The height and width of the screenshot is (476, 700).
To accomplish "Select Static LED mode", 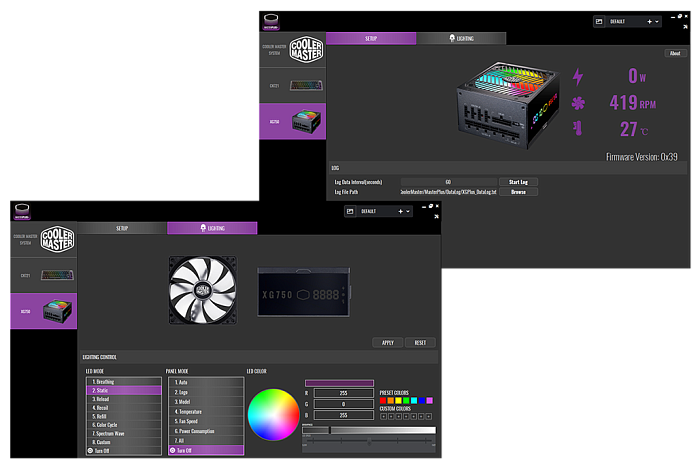I will 124,390.
